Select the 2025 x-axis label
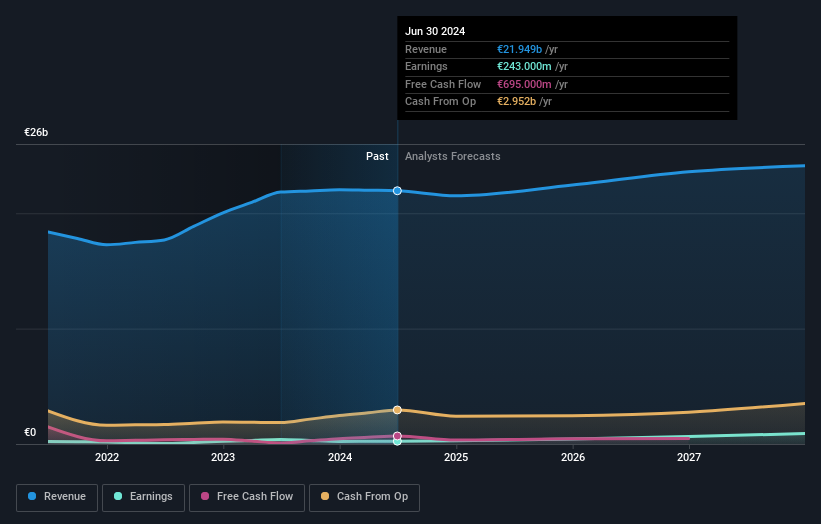The height and width of the screenshot is (524, 821). 456,457
